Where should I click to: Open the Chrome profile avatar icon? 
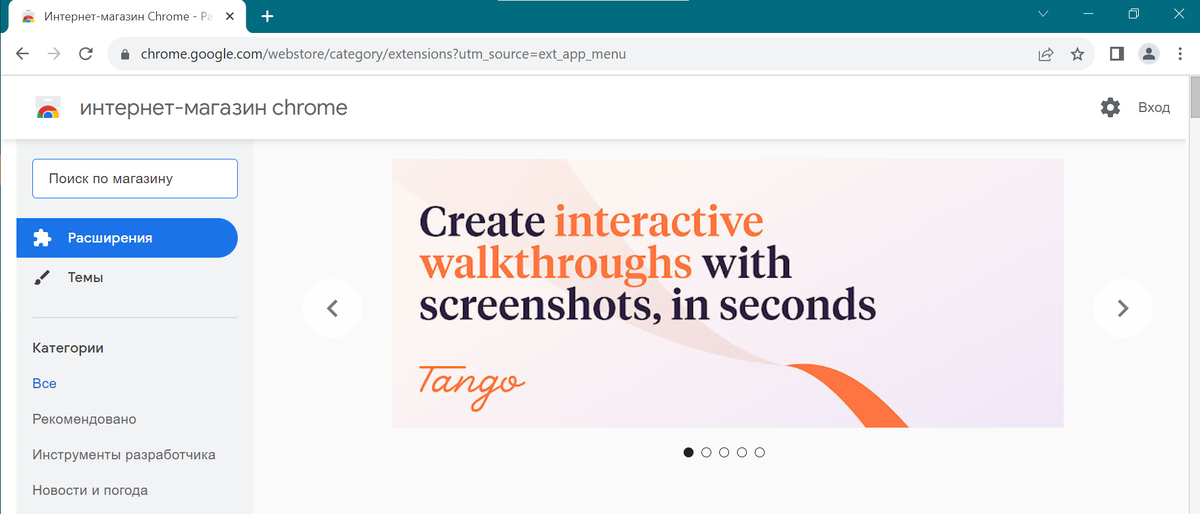click(x=1149, y=54)
